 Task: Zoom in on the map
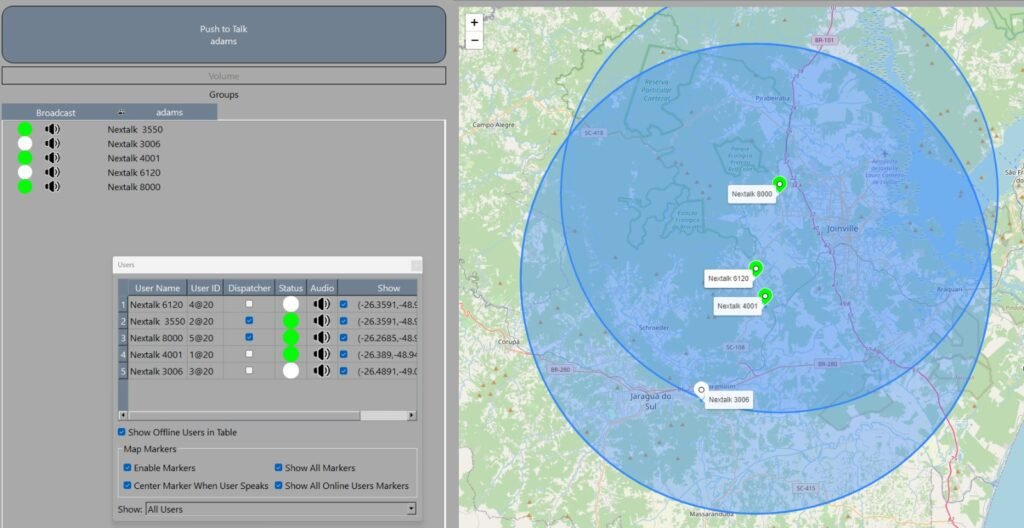coord(474,22)
